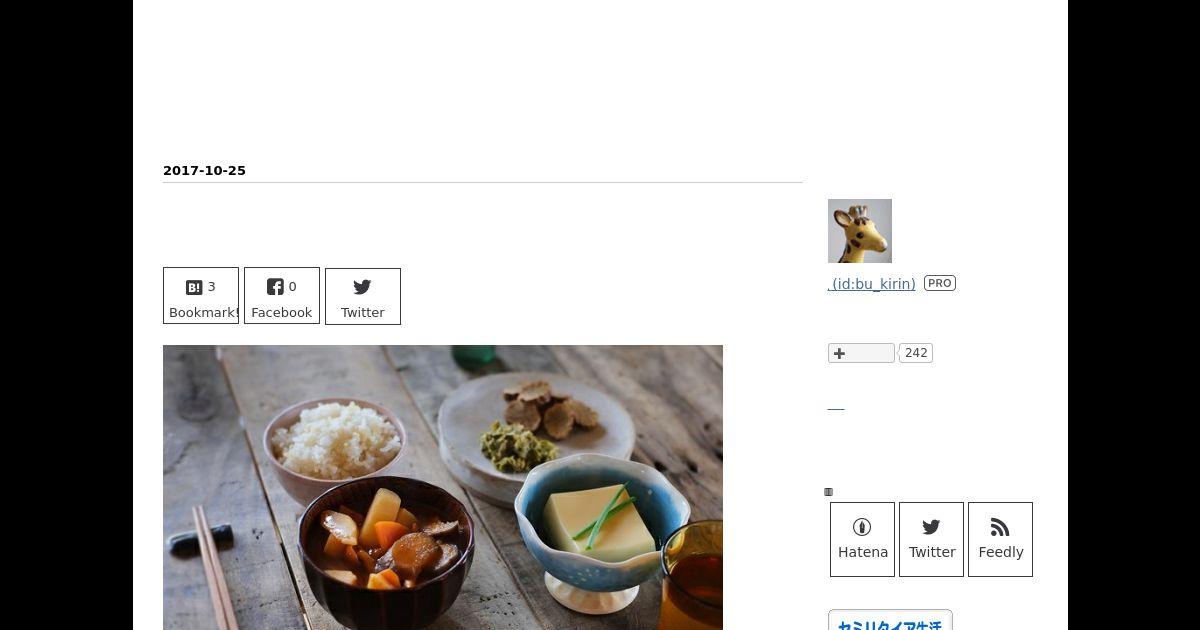Click the giraffe profile avatar

pyautogui.click(x=860, y=231)
